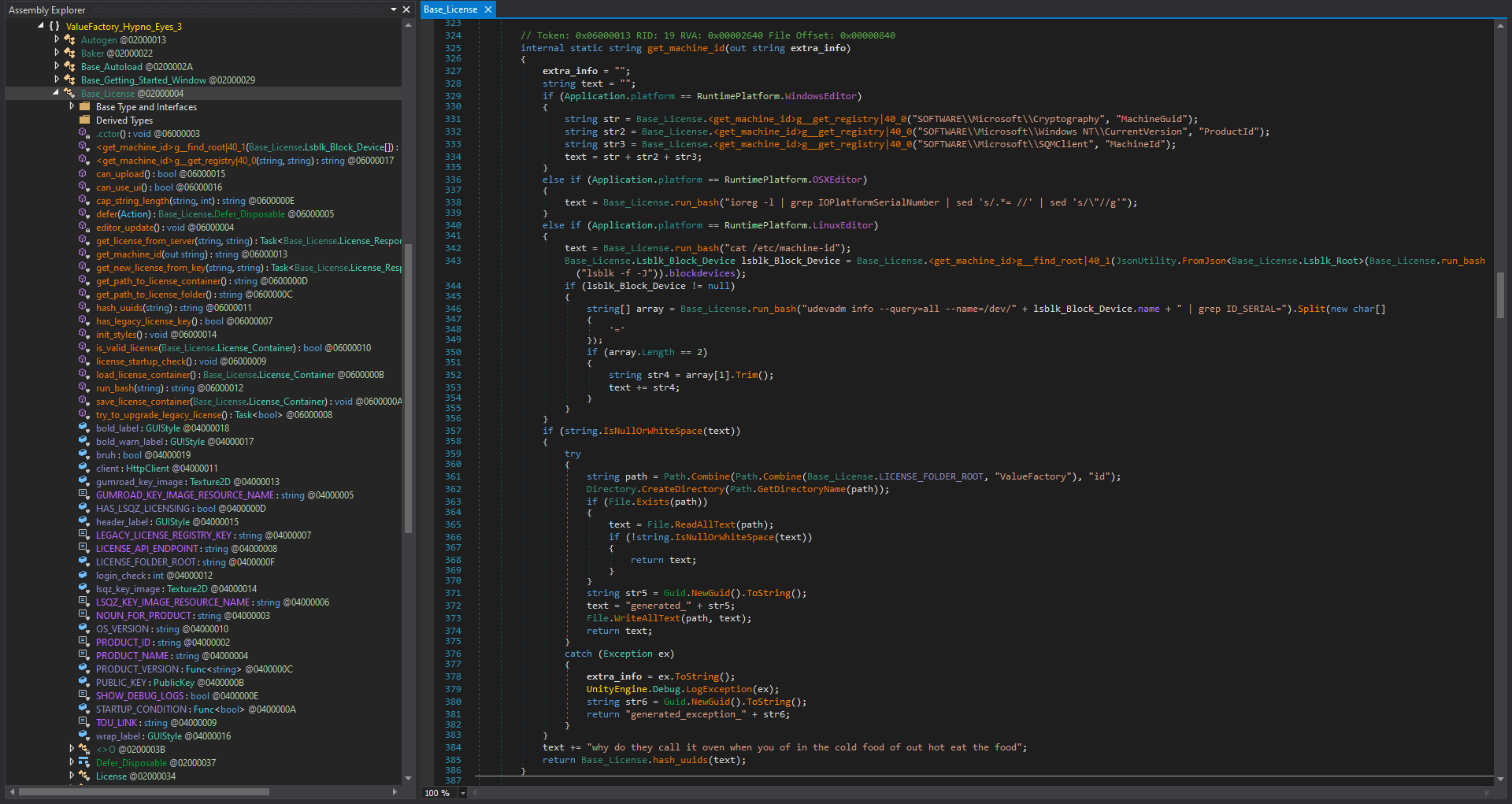Click the Assembly Explorer vertical scrollbar thumb
Image resolution: width=1512 pixels, height=804 pixels.
tap(408, 388)
